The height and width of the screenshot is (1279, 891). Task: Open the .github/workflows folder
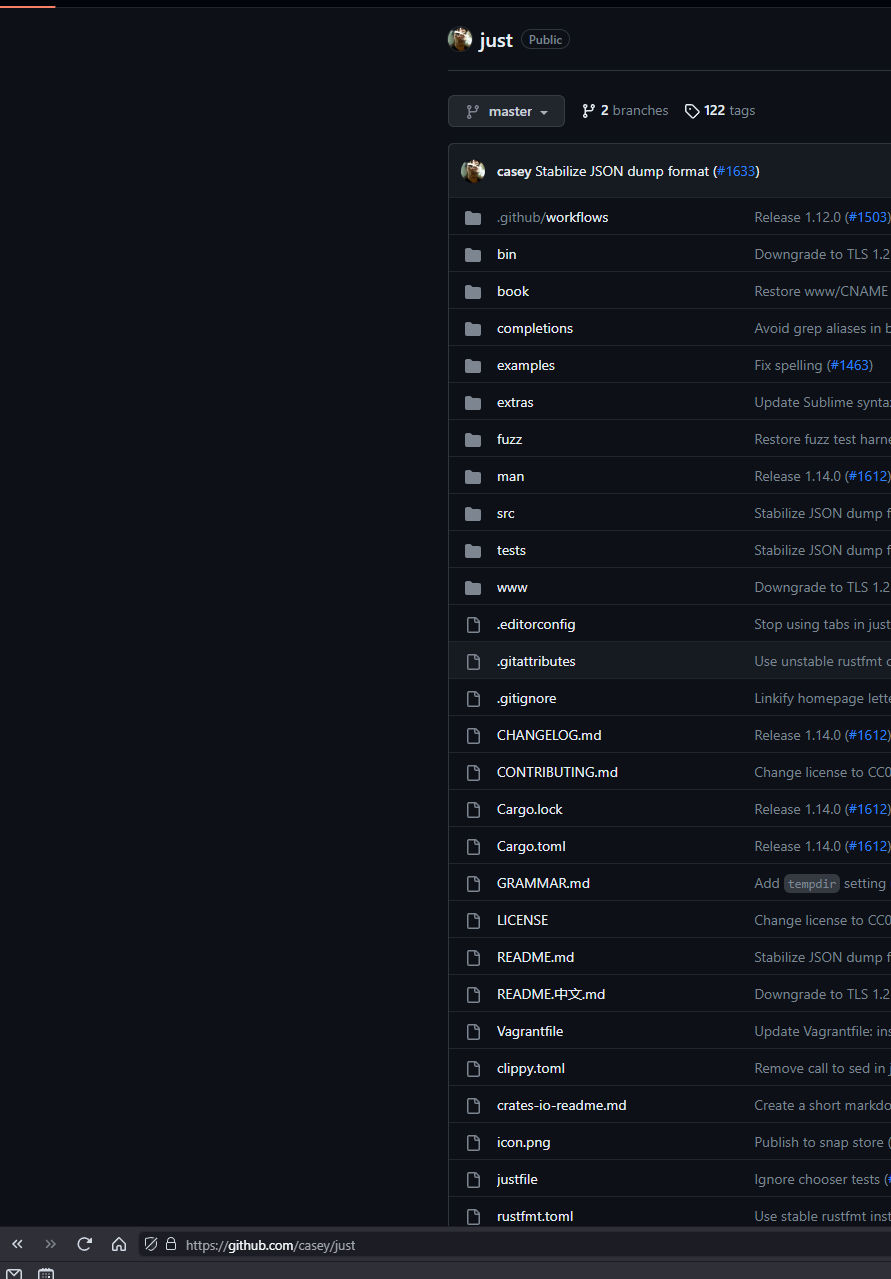(552, 218)
